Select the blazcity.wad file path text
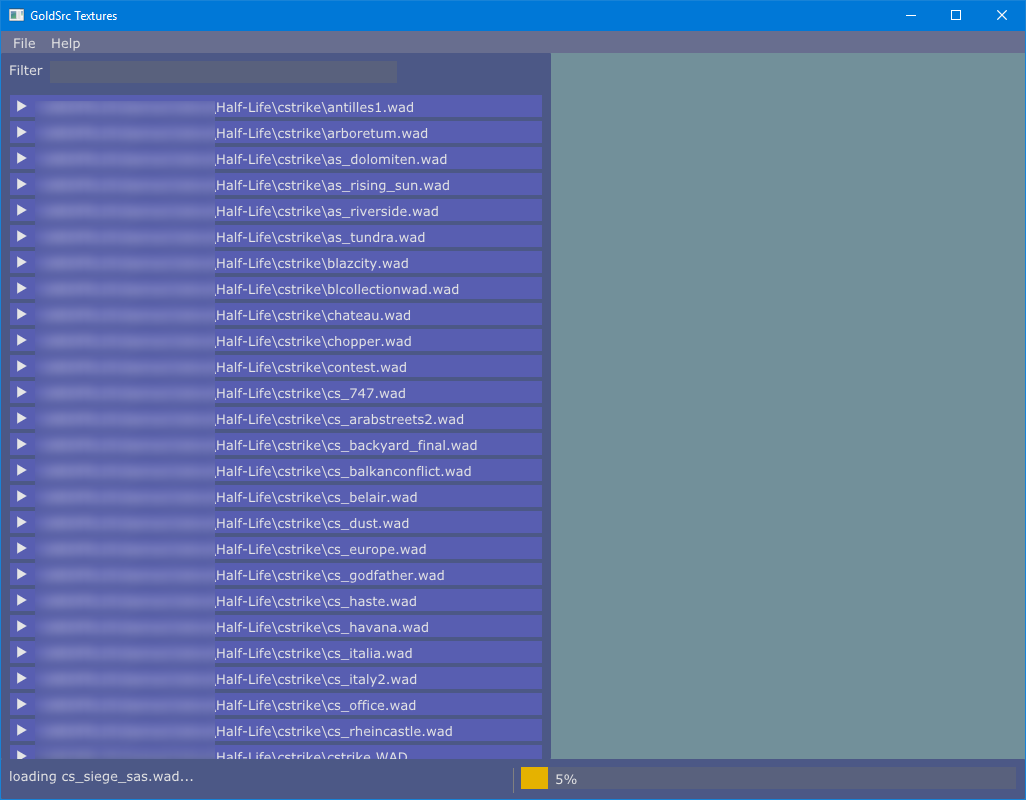The height and width of the screenshot is (800, 1026). coord(312,264)
